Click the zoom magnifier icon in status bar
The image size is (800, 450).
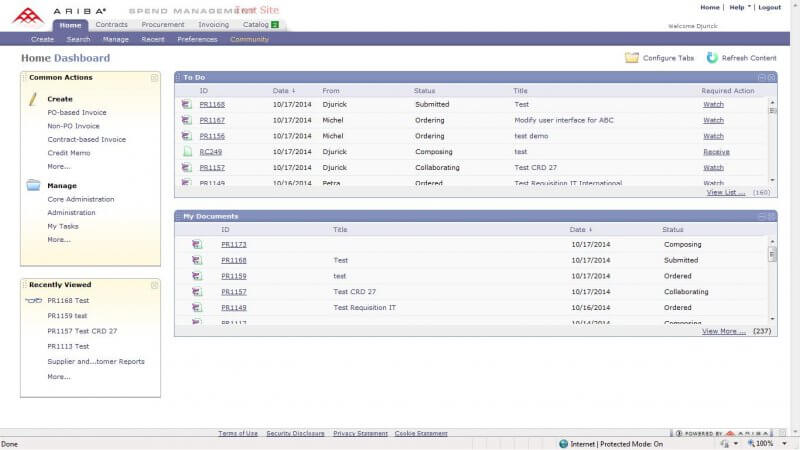tap(751, 443)
